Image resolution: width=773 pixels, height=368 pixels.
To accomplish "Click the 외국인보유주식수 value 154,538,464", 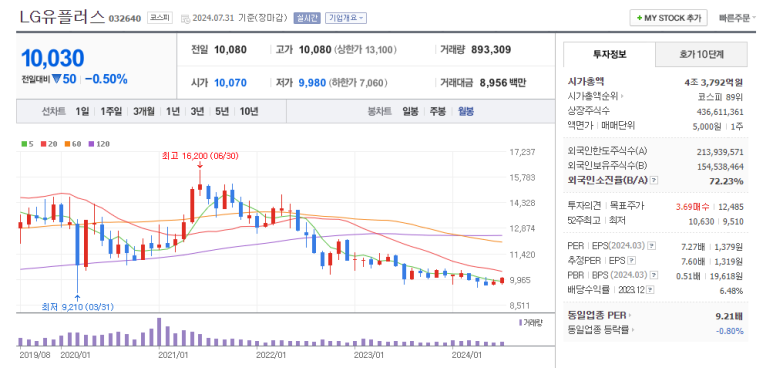I will point(720,166).
